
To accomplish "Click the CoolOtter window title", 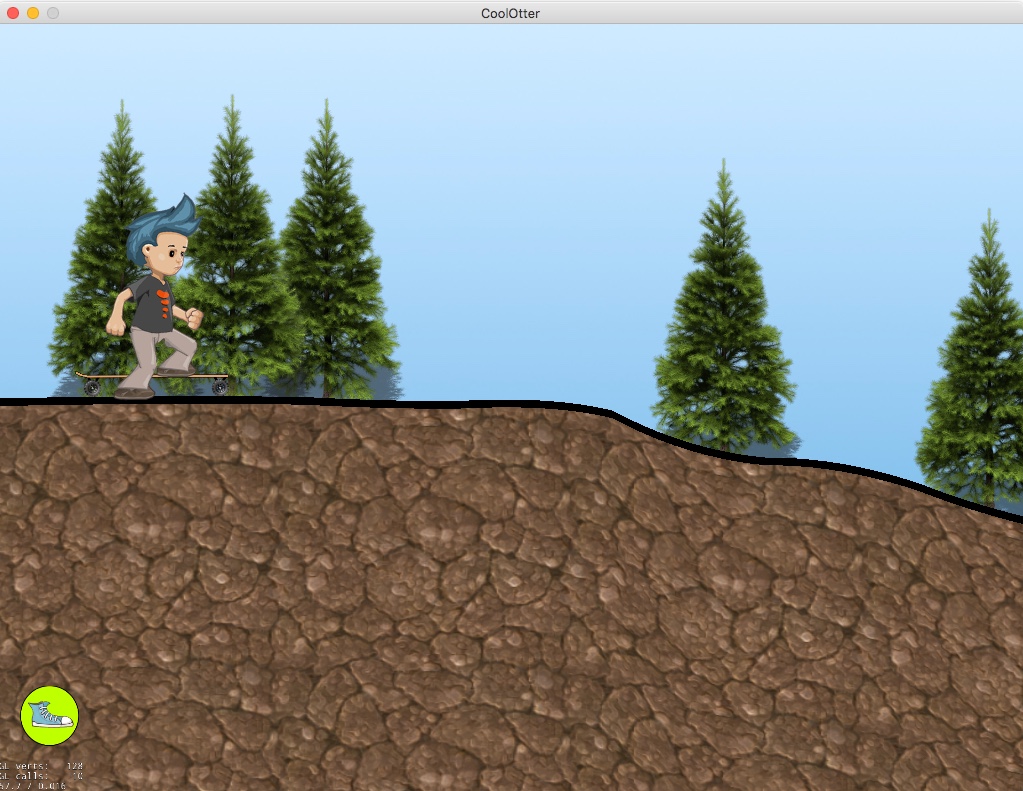I will (x=511, y=13).
